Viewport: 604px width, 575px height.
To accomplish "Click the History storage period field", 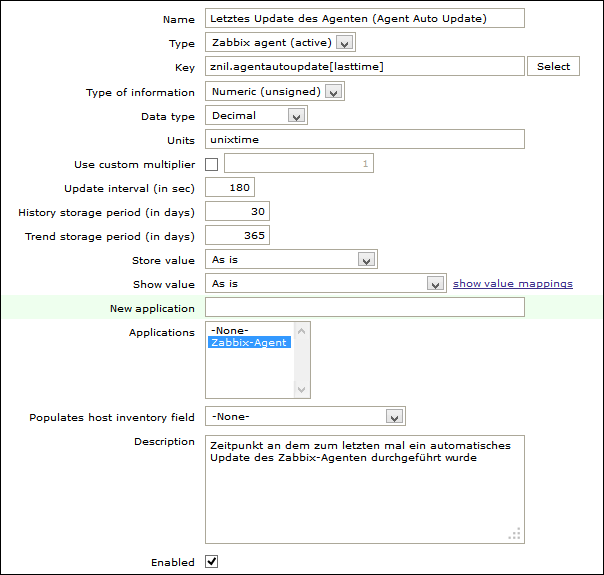I will pos(237,212).
